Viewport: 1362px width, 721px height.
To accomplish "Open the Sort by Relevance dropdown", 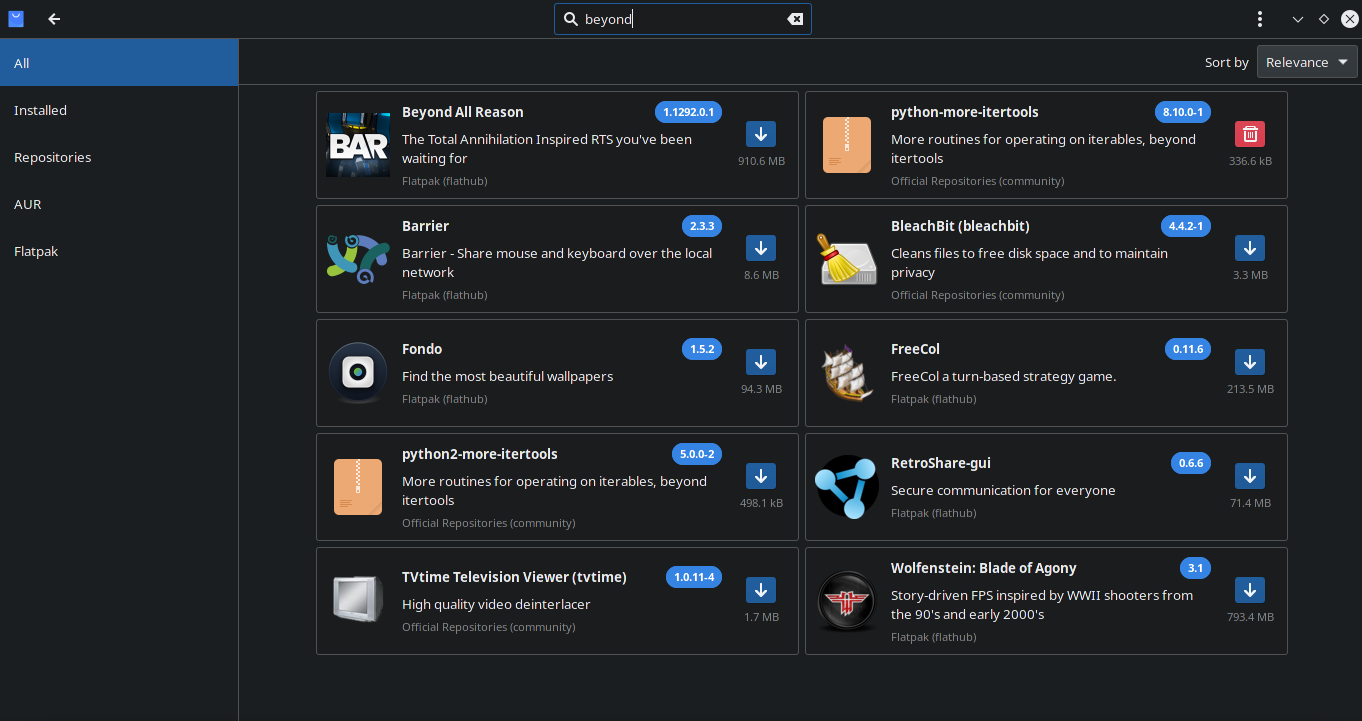I will click(1307, 62).
